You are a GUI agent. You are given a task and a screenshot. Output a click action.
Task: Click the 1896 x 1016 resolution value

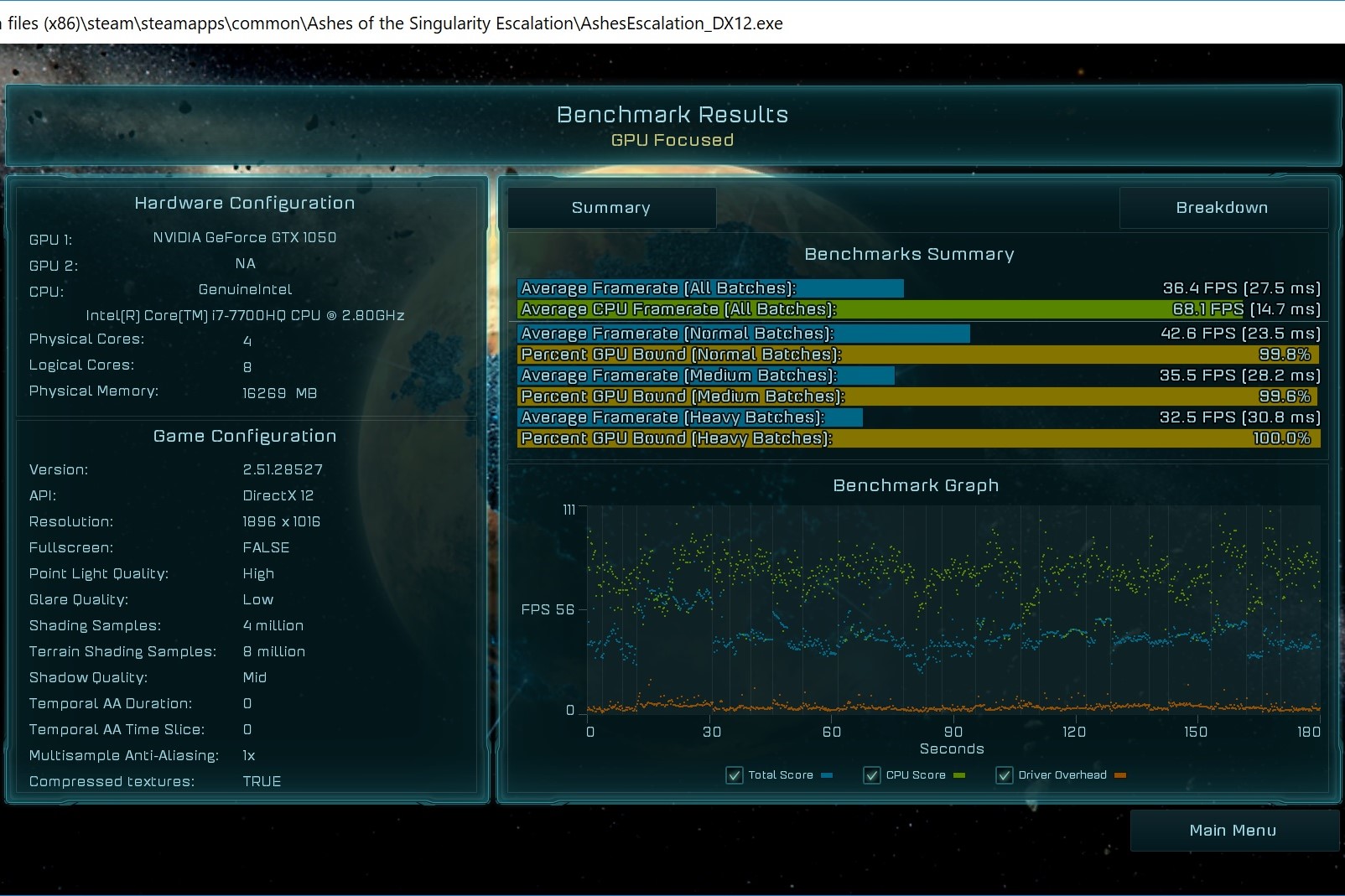(281, 521)
